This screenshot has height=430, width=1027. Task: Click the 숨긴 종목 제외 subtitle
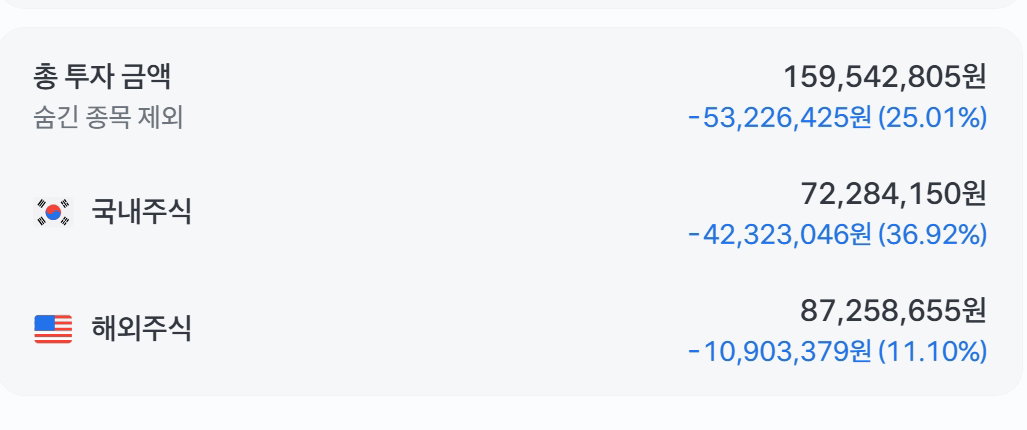[x=108, y=118]
